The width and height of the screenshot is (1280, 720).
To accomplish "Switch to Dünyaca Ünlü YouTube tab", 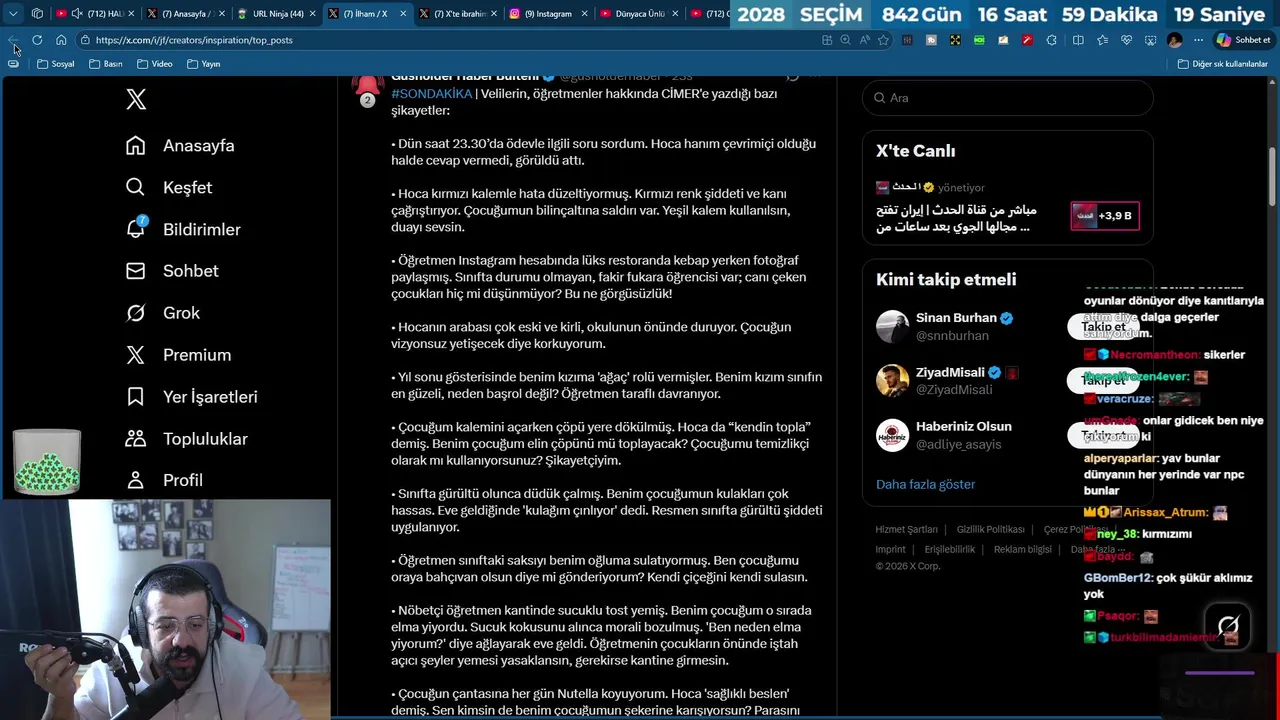I will (x=638, y=14).
